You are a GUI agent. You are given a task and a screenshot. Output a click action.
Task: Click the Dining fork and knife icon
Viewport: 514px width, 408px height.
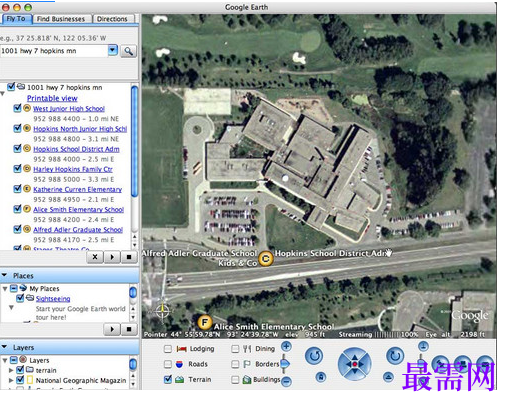247,349
